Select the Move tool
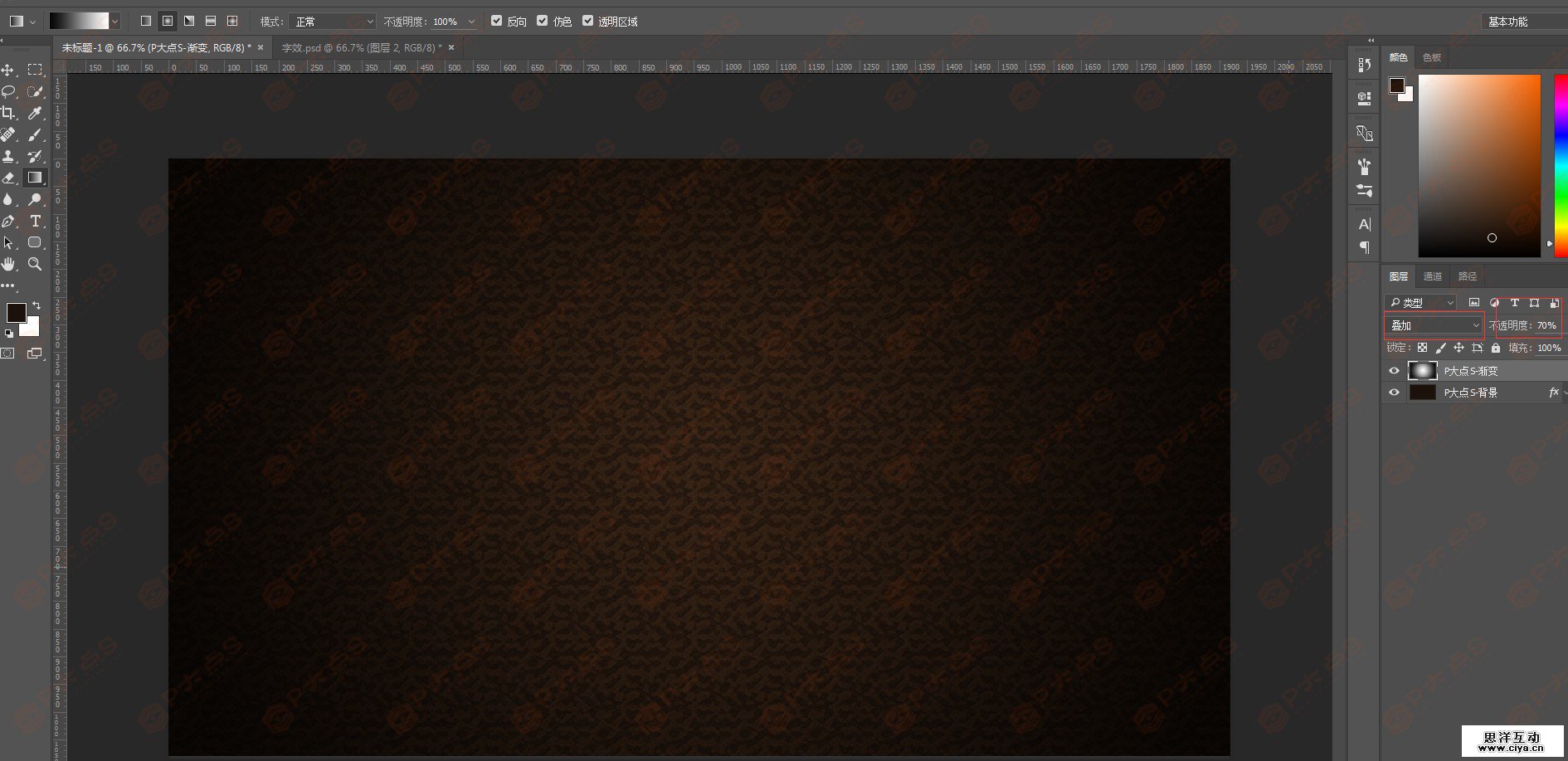The image size is (1568, 761). (8, 71)
